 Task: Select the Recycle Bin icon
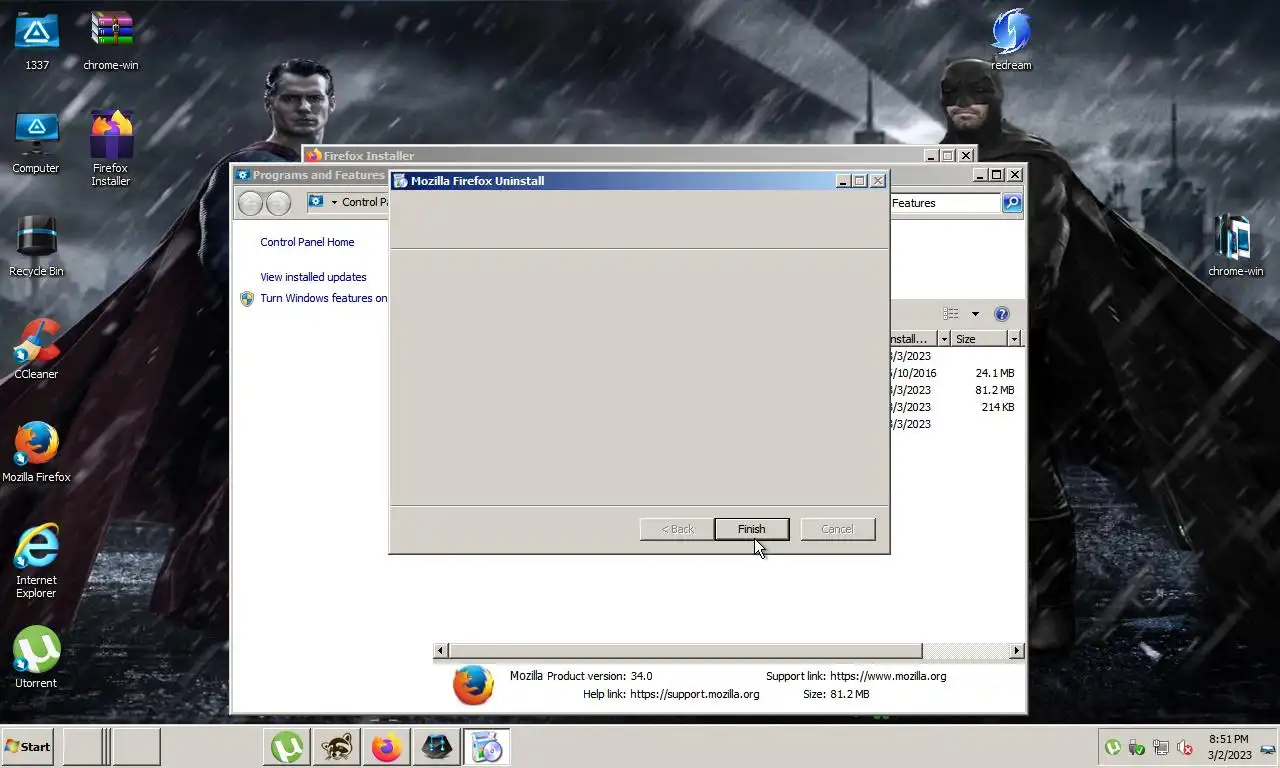click(36, 247)
